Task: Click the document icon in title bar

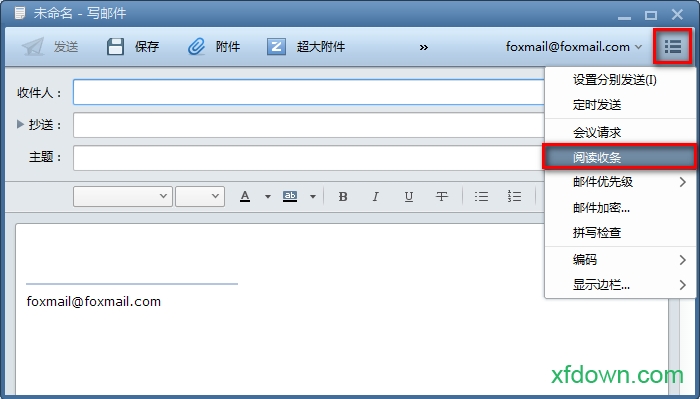Action: (x=20, y=13)
